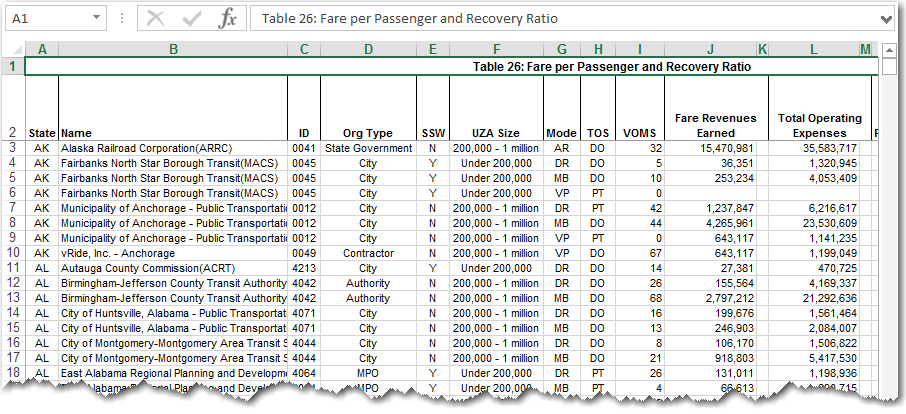Image resolution: width=906 pixels, height=414 pixels.
Task: Select 'State Government' cell
Action: pyautogui.click(x=369, y=148)
